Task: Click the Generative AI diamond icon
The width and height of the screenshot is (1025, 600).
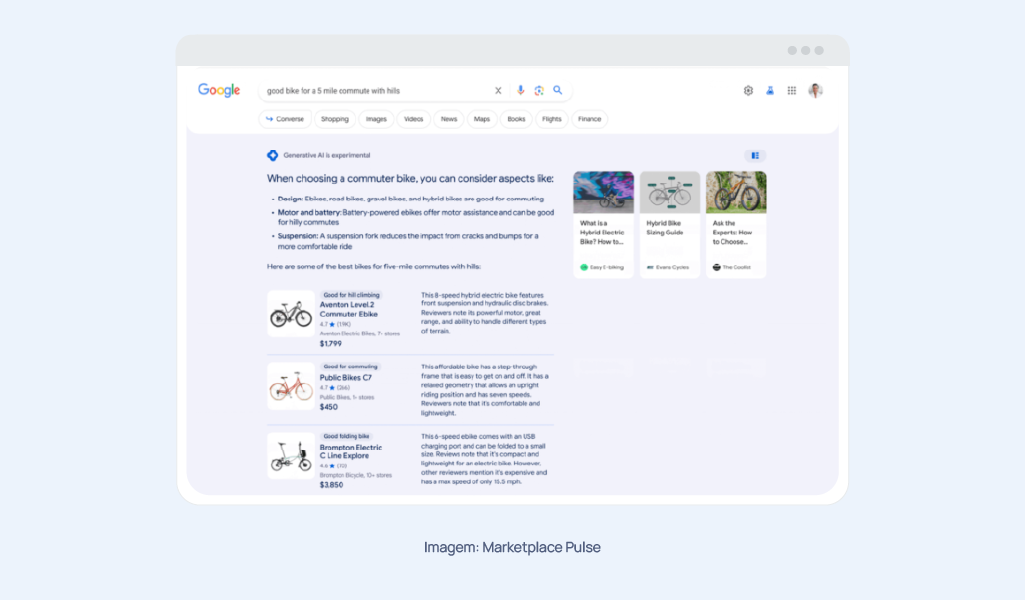Action: (x=273, y=156)
